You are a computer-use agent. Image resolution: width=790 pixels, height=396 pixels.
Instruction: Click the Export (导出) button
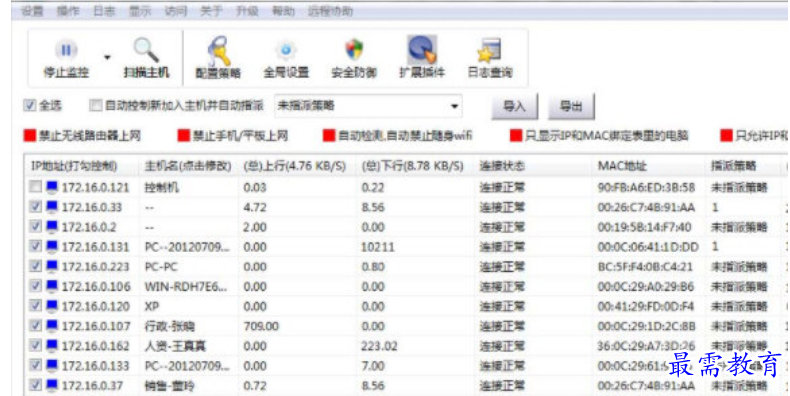pyautogui.click(x=571, y=106)
